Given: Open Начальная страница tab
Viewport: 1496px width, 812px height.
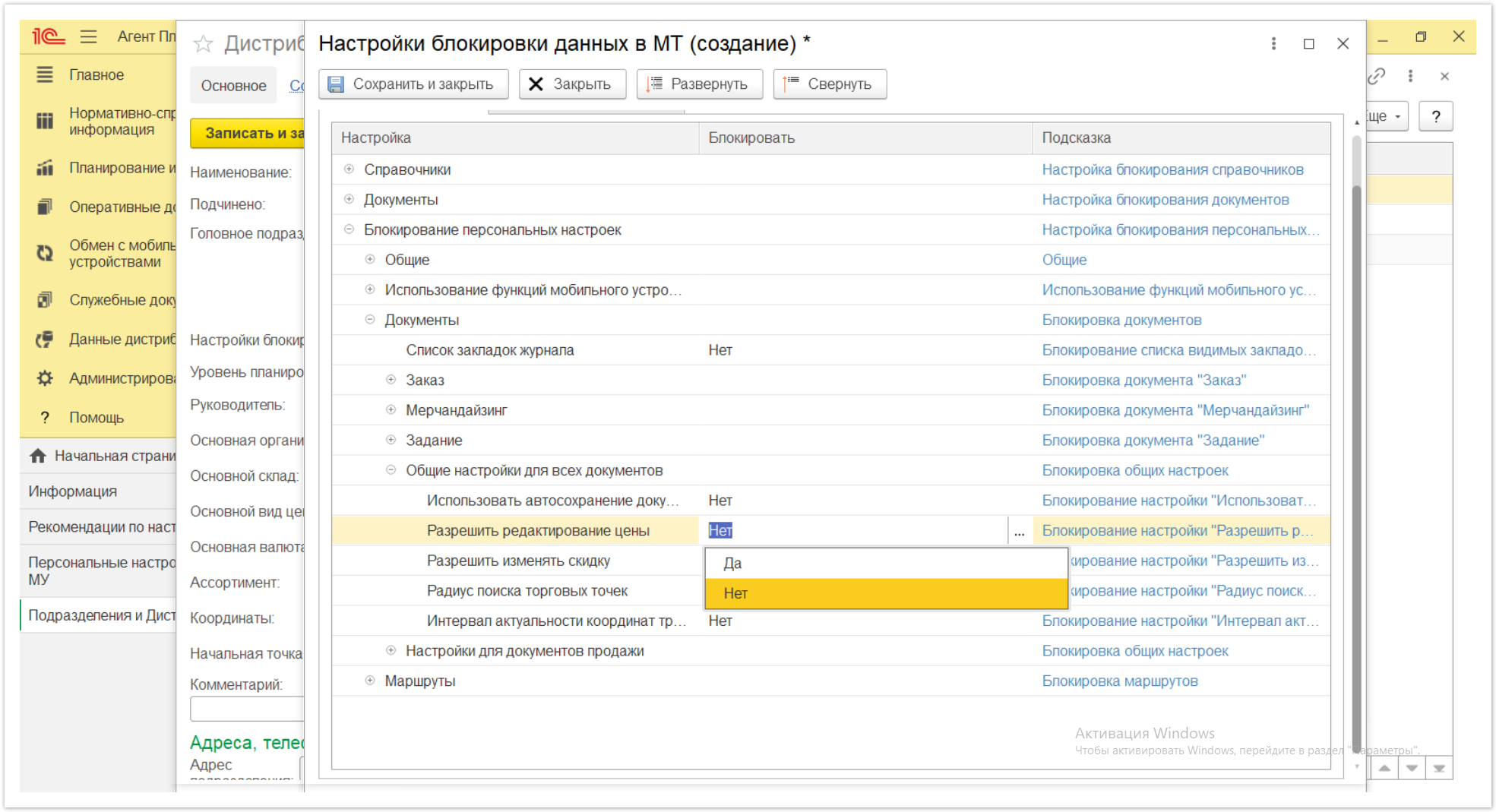Looking at the screenshot, I should [x=98, y=456].
